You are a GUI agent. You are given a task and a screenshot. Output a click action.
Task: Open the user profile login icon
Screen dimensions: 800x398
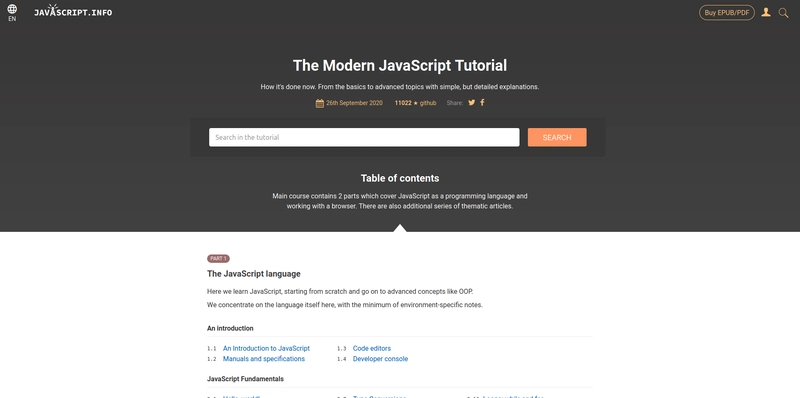pyautogui.click(x=766, y=12)
